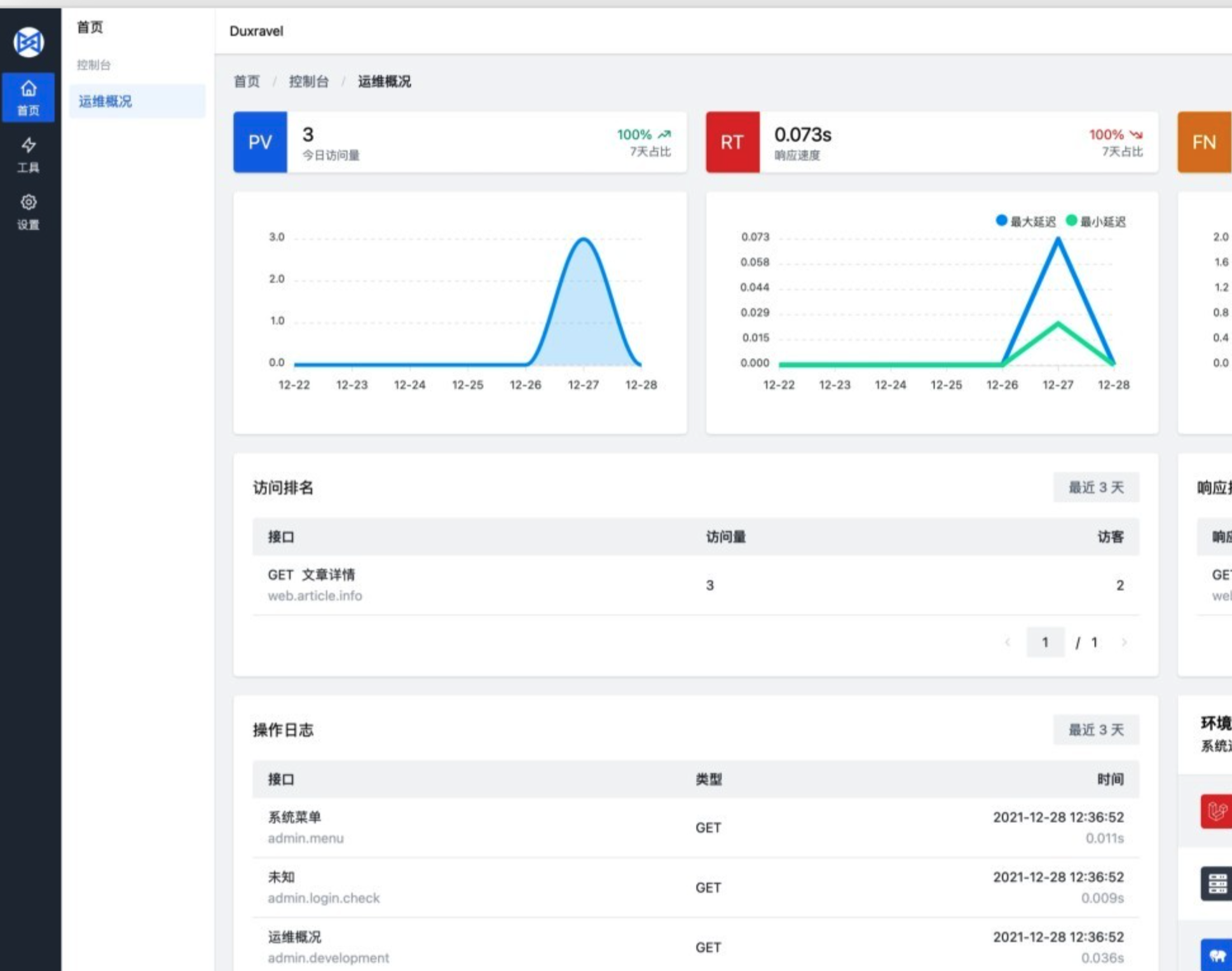Toggle the 最小延迟 legend series
The height and width of the screenshot is (971, 1232).
point(1095,221)
